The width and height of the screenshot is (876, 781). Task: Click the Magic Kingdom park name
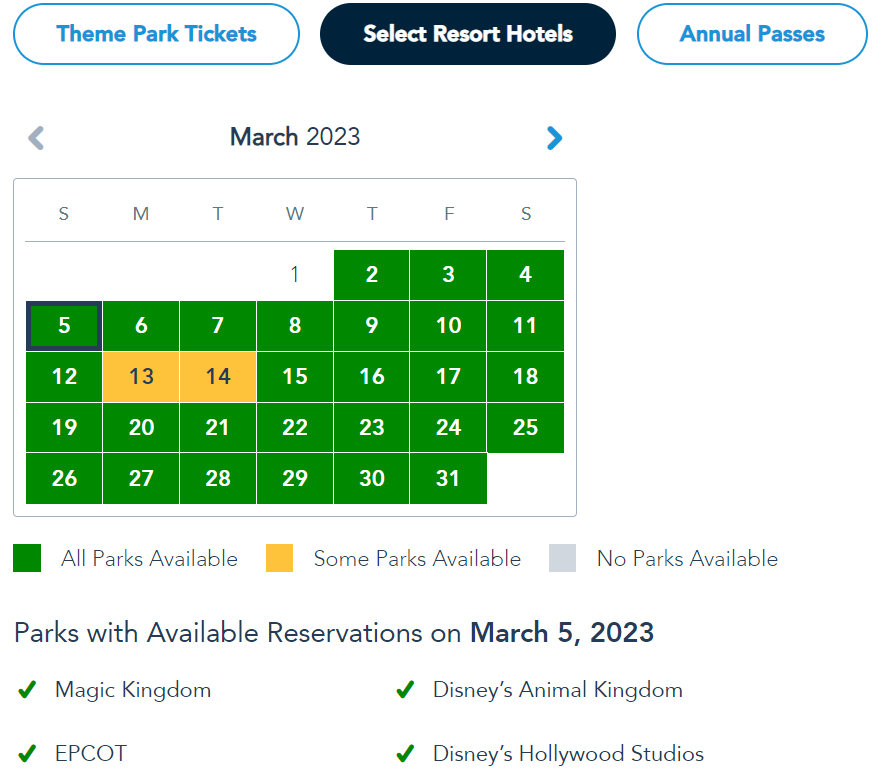point(133,690)
